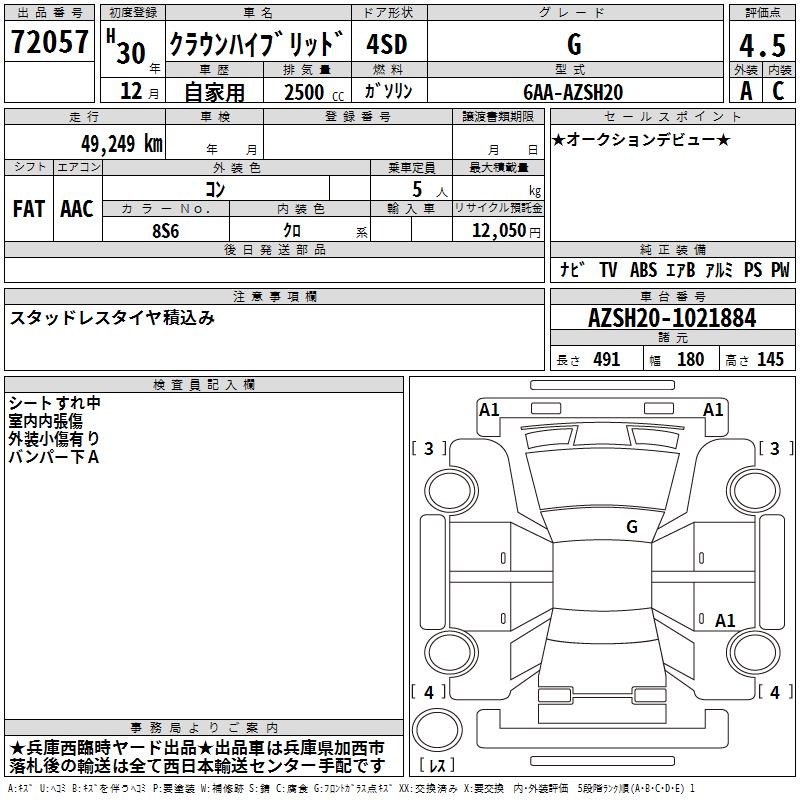The height and width of the screenshot is (800, 800).
Task: Click the PS equipment label
Action: point(753,269)
